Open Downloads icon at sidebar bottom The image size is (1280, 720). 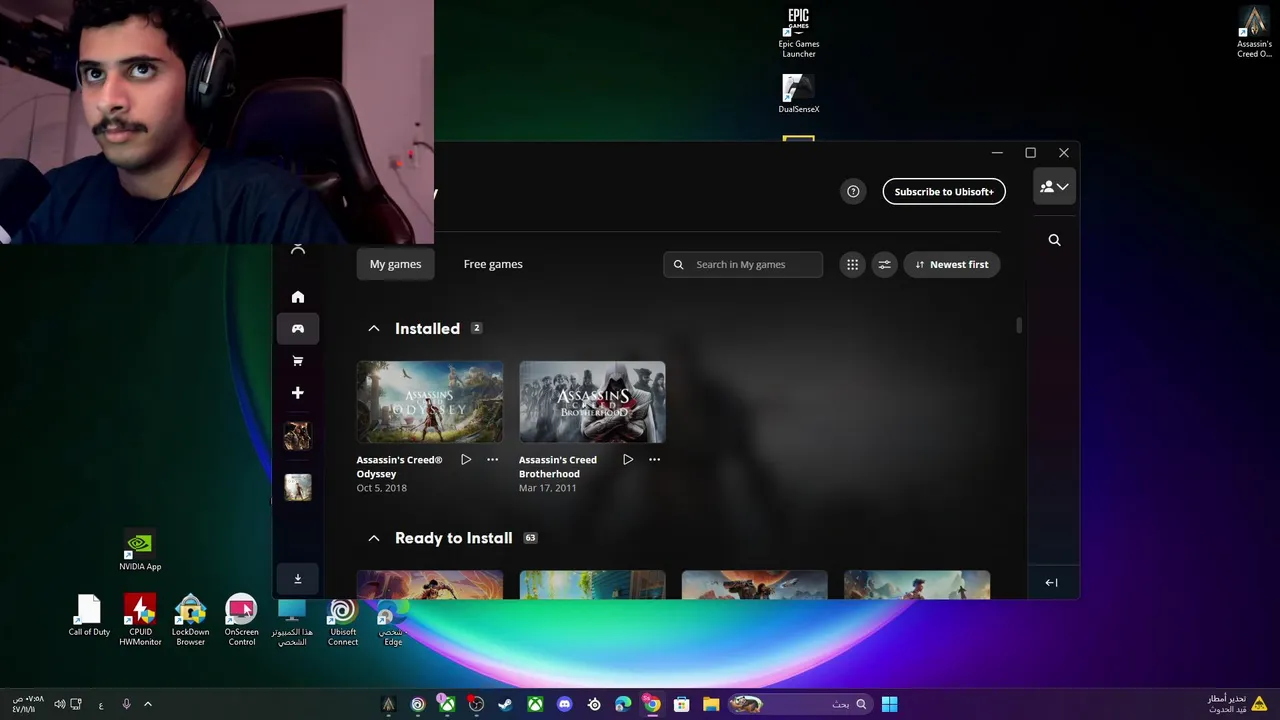[297, 579]
